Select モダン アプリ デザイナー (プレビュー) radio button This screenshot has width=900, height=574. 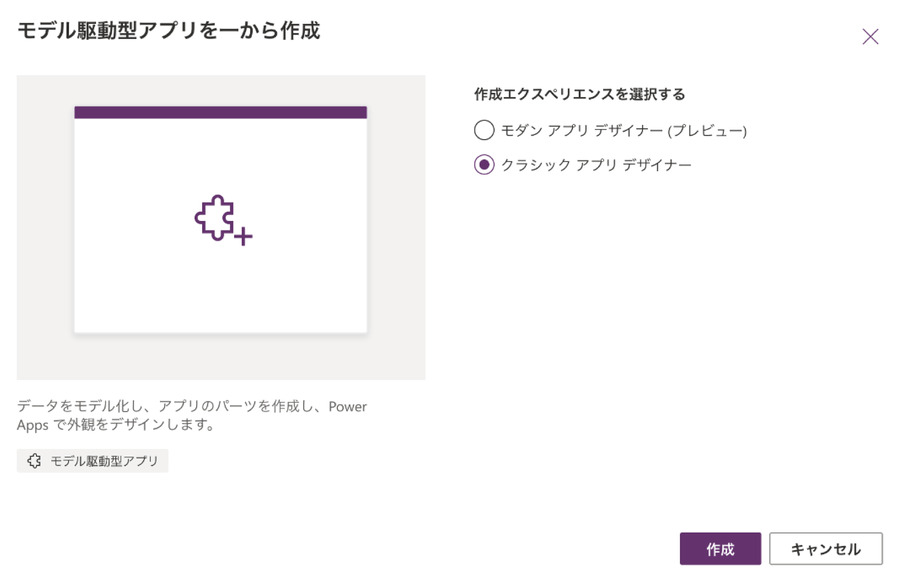point(484,130)
